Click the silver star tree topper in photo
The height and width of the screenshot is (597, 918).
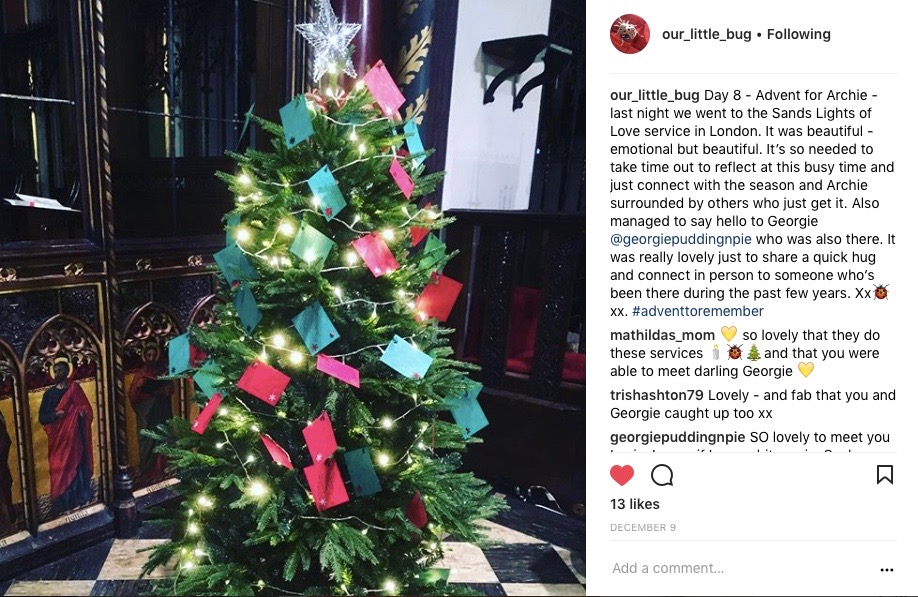(x=328, y=40)
